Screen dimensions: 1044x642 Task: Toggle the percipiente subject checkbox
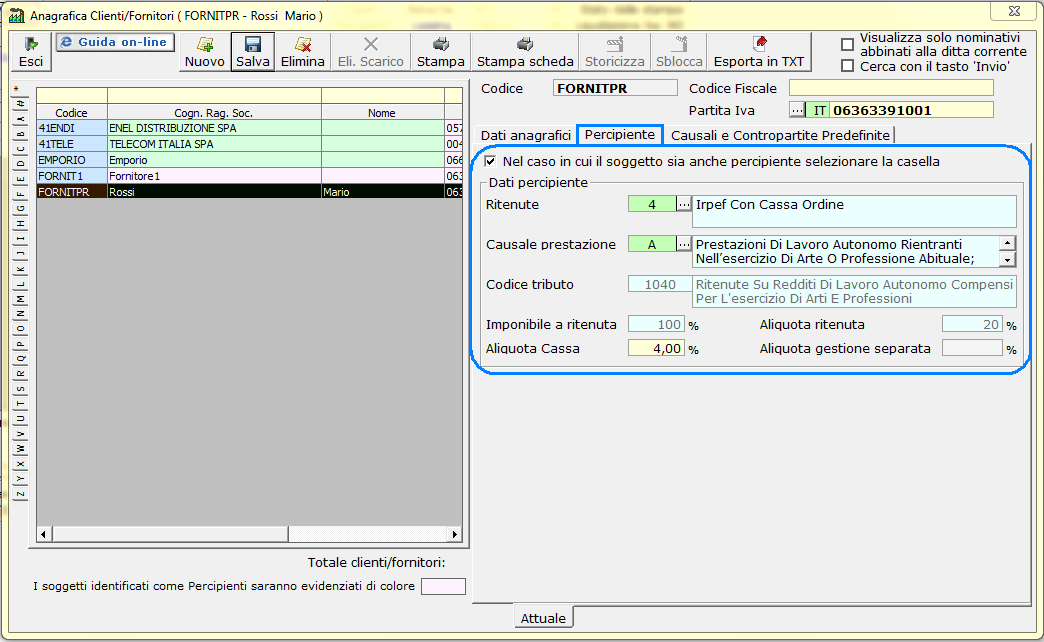point(490,161)
